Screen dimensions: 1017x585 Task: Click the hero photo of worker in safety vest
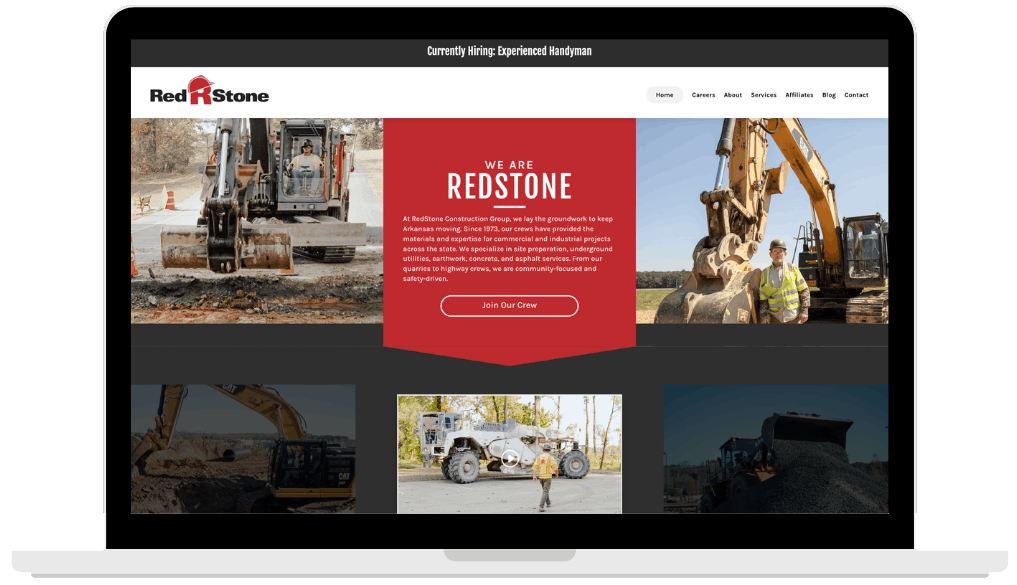[762, 221]
